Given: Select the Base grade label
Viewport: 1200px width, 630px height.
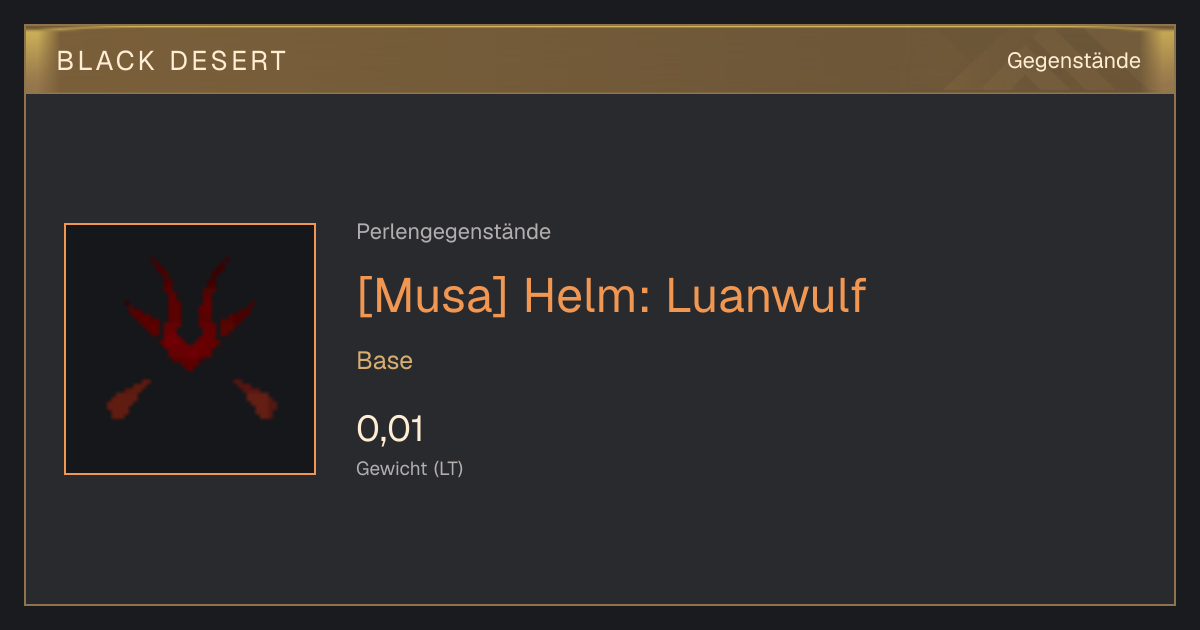Looking at the screenshot, I should point(385,361).
